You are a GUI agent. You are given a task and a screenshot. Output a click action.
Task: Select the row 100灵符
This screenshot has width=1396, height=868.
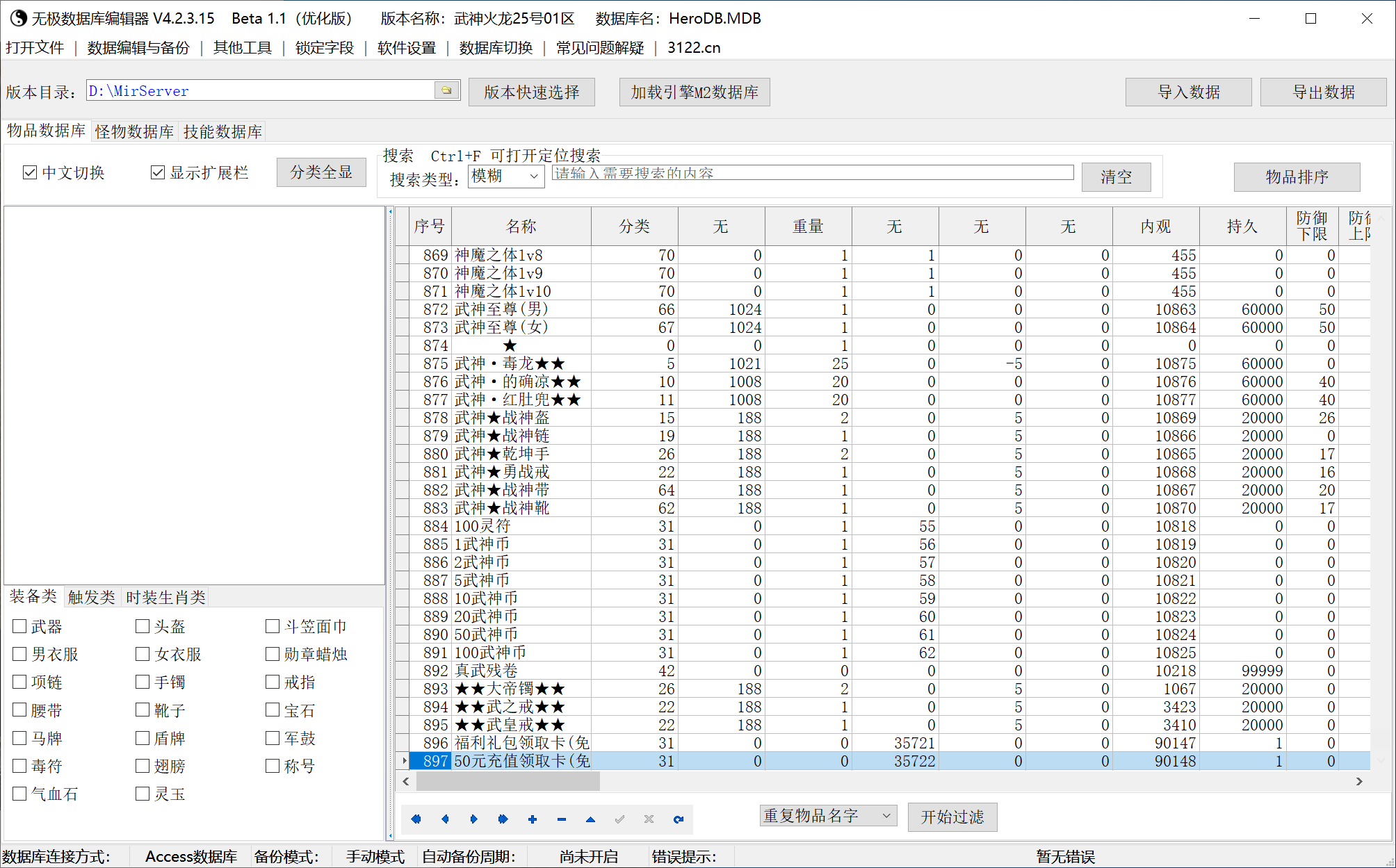tap(883, 526)
